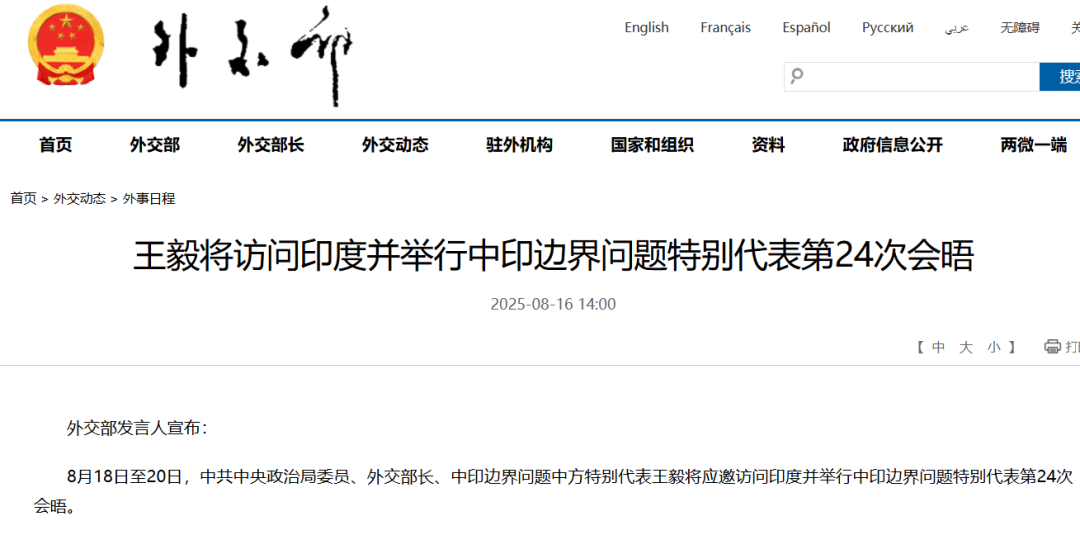Screen dimensions: 1080x535
Task: Click the publish date 2025-08-16 14:00
Action: (x=553, y=304)
